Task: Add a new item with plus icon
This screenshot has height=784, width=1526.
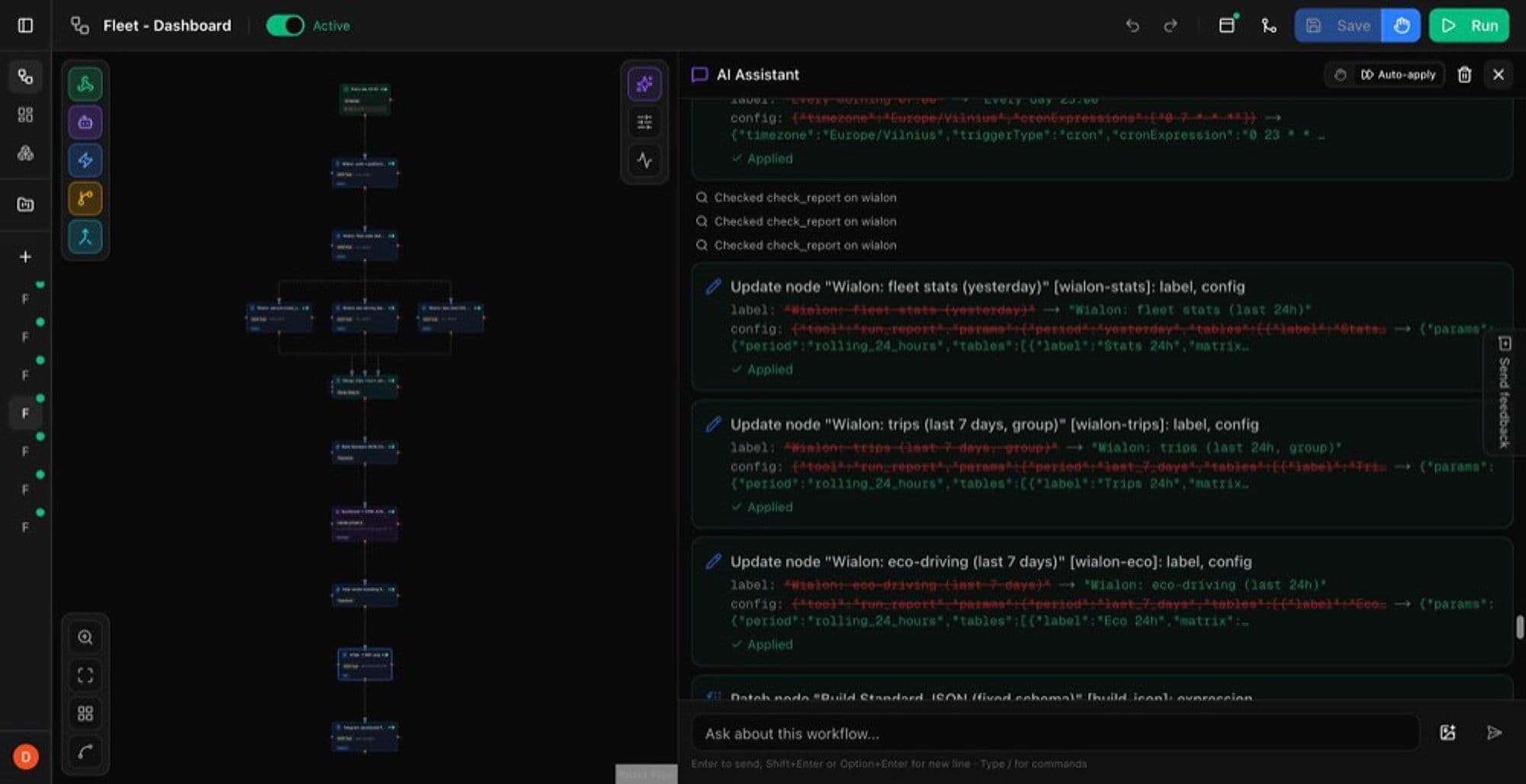Action: [x=25, y=257]
